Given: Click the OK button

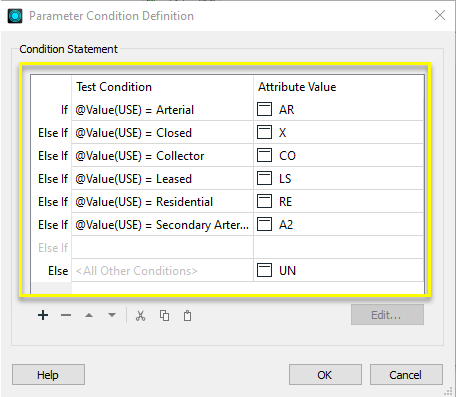Looking at the screenshot, I should pyautogui.click(x=325, y=375).
